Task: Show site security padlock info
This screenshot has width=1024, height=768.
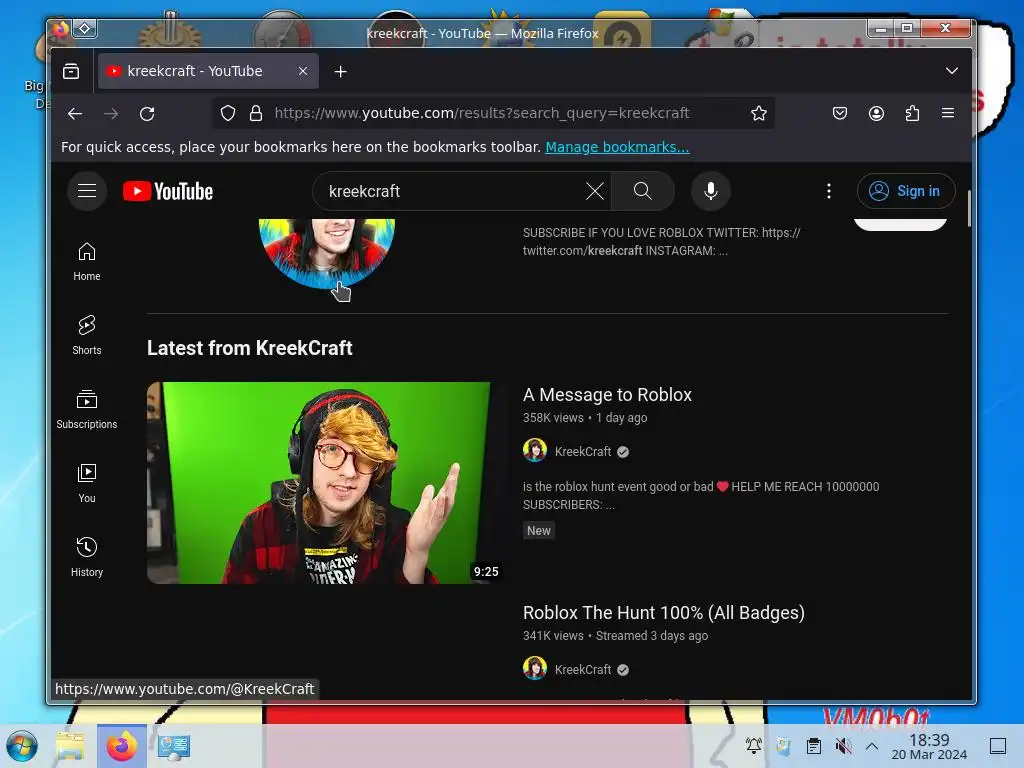Action: (x=256, y=114)
